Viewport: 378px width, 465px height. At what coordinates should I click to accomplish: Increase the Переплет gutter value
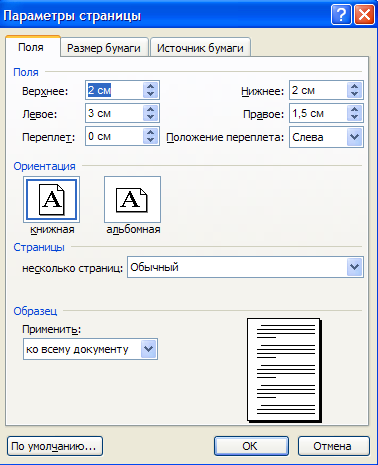(x=150, y=132)
